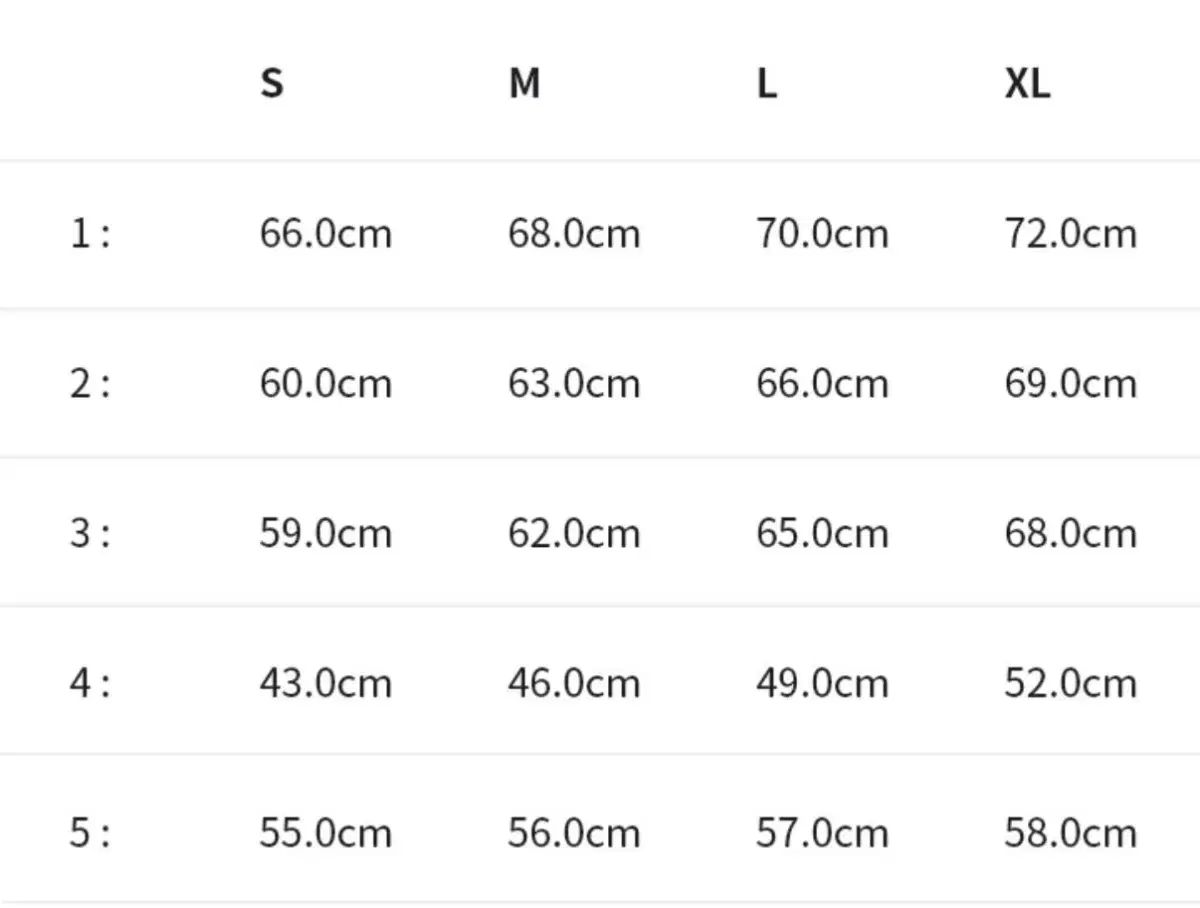Click the L size column header

(x=766, y=84)
